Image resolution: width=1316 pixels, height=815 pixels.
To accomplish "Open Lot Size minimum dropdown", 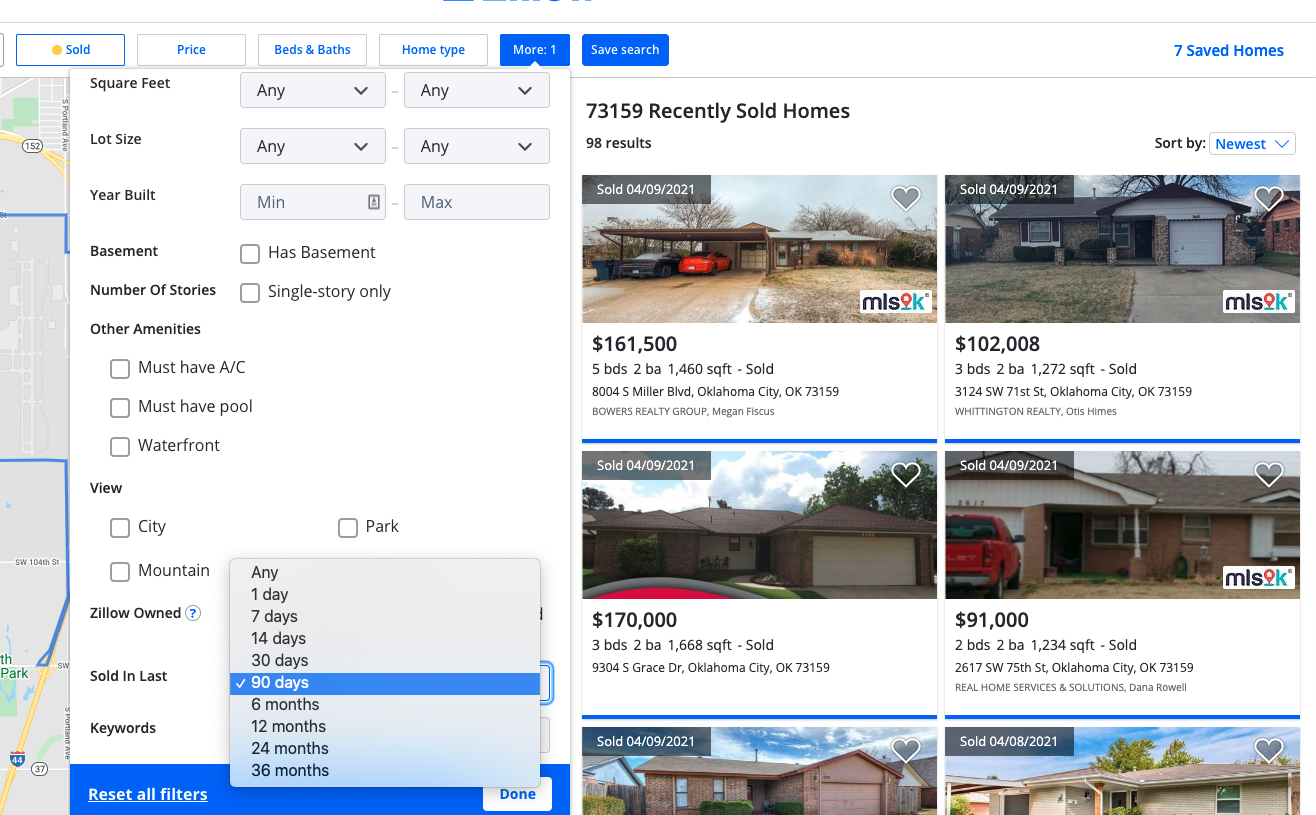I will coord(313,146).
